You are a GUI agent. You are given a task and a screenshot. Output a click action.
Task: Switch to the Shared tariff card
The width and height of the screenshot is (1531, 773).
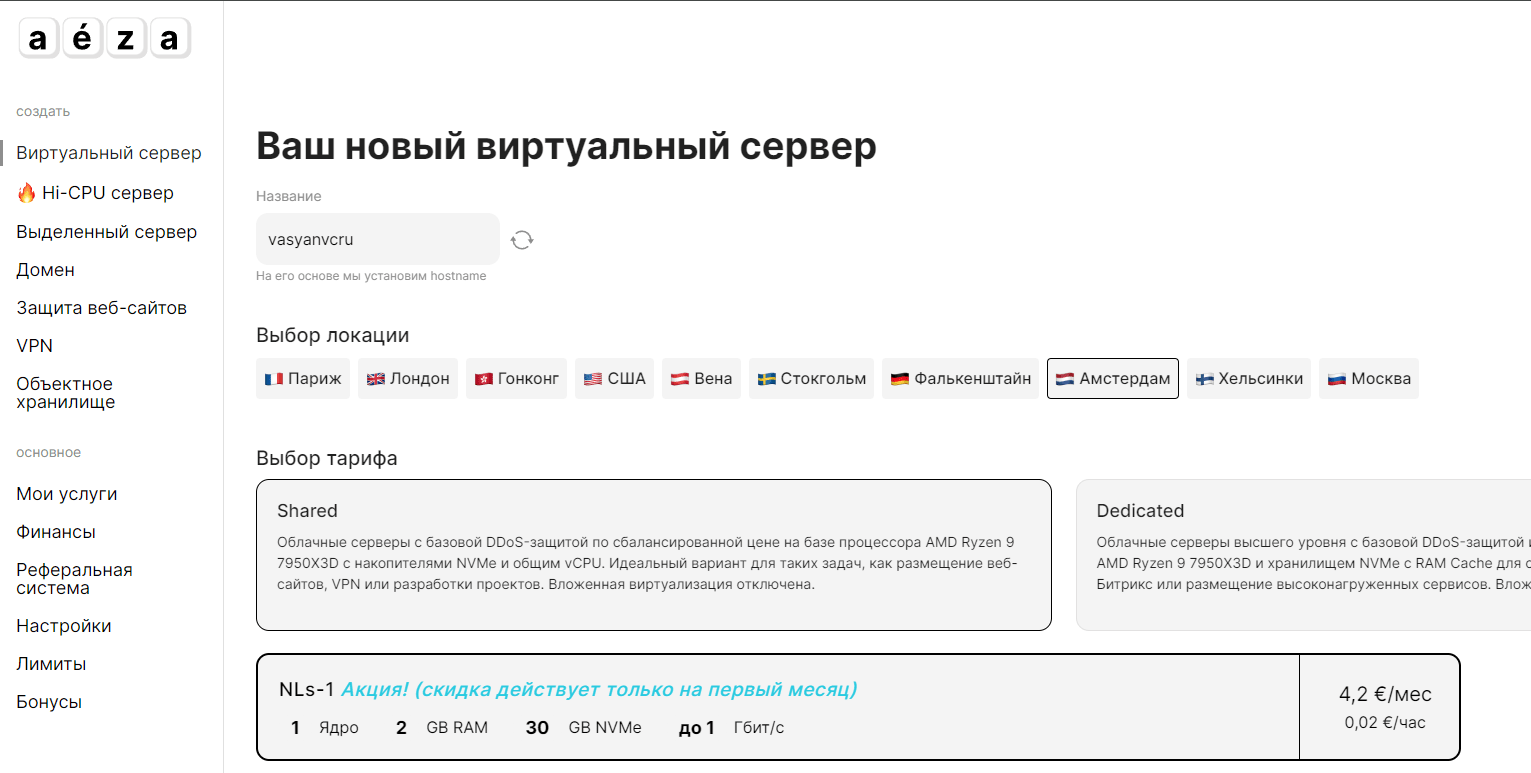[x=654, y=554]
